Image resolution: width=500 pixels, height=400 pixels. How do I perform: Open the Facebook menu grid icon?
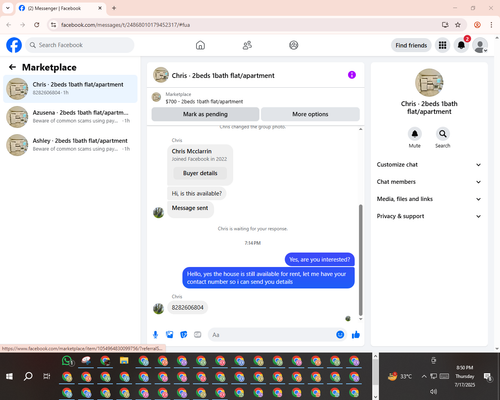tap(442, 45)
